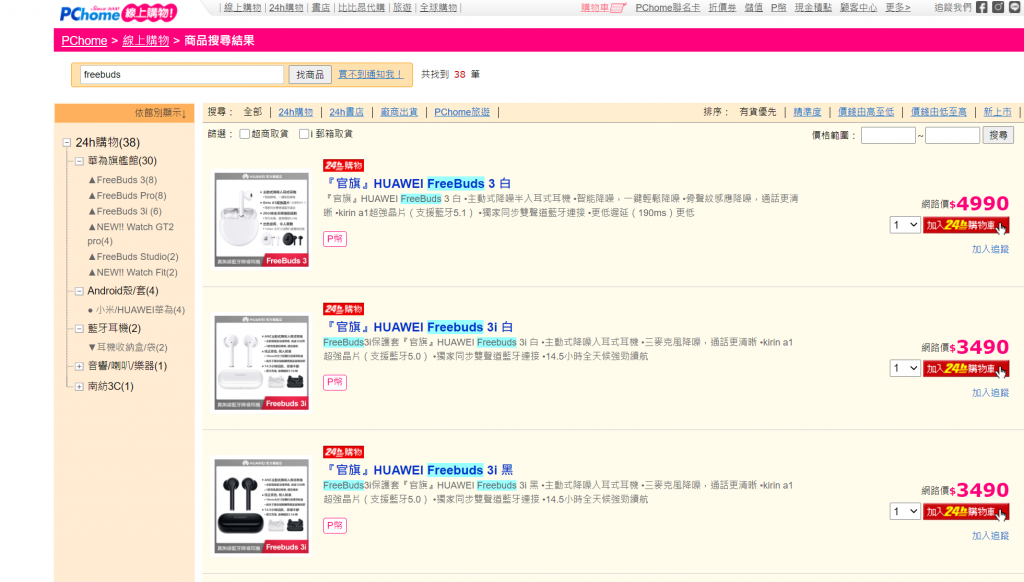Image resolution: width=1024 pixels, height=582 pixels.
Task: Sort results by 有貨優先
Action: (x=758, y=112)
